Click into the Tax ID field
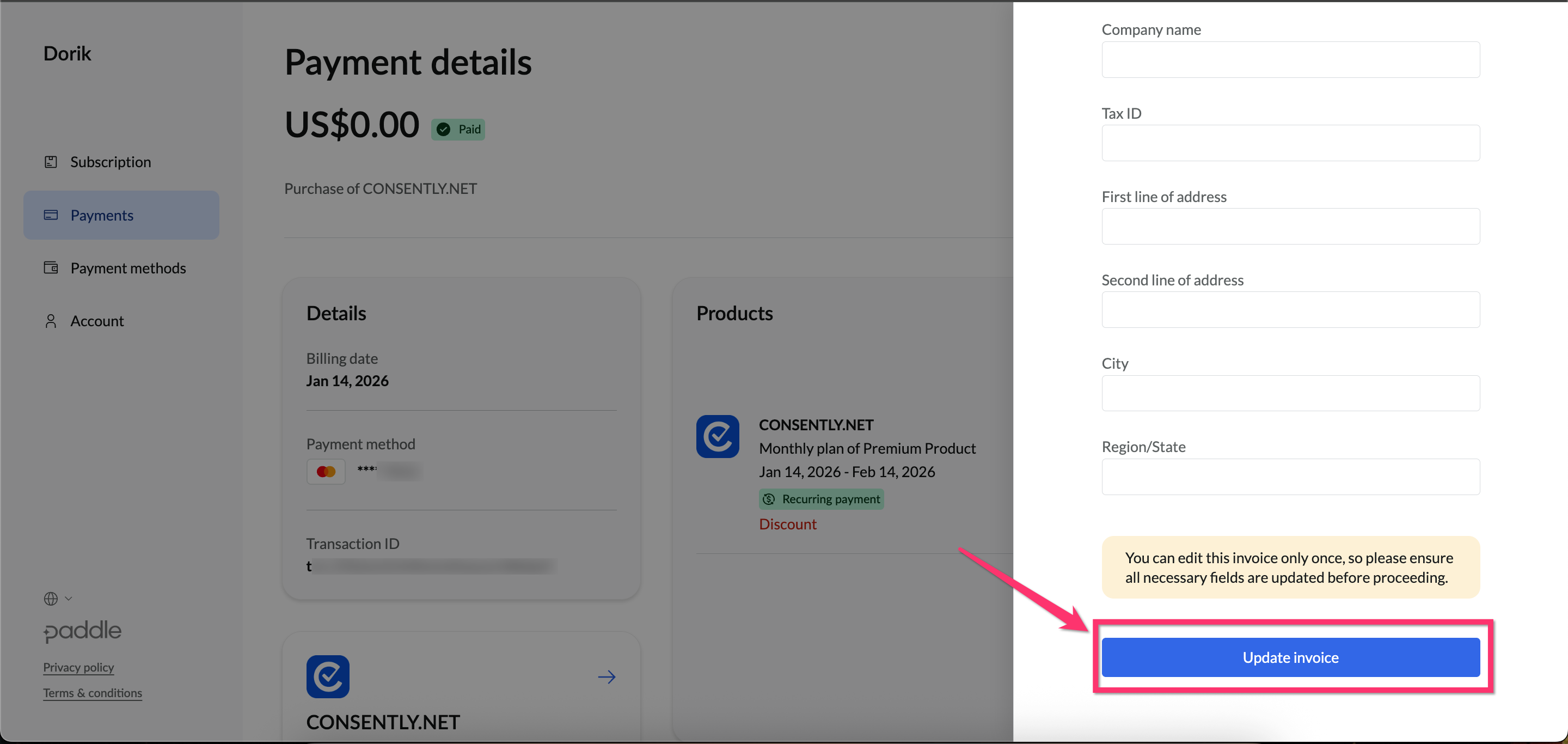1568x744 pixels. pos(1290,143)
